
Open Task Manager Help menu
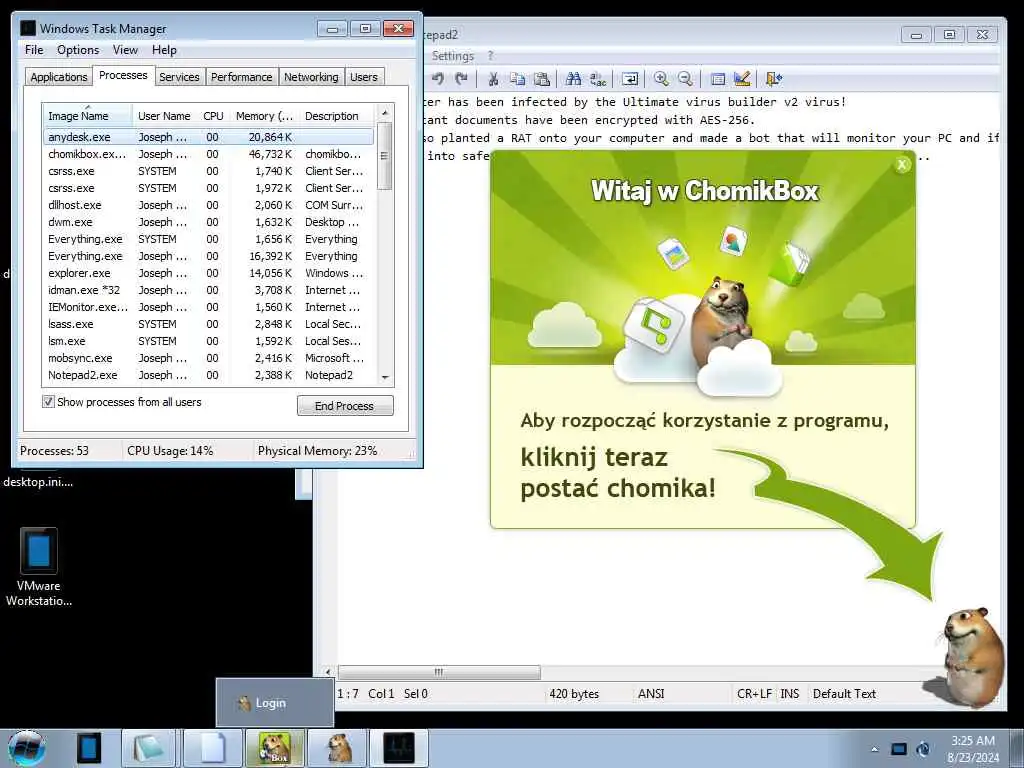click(x=164, y=50)
